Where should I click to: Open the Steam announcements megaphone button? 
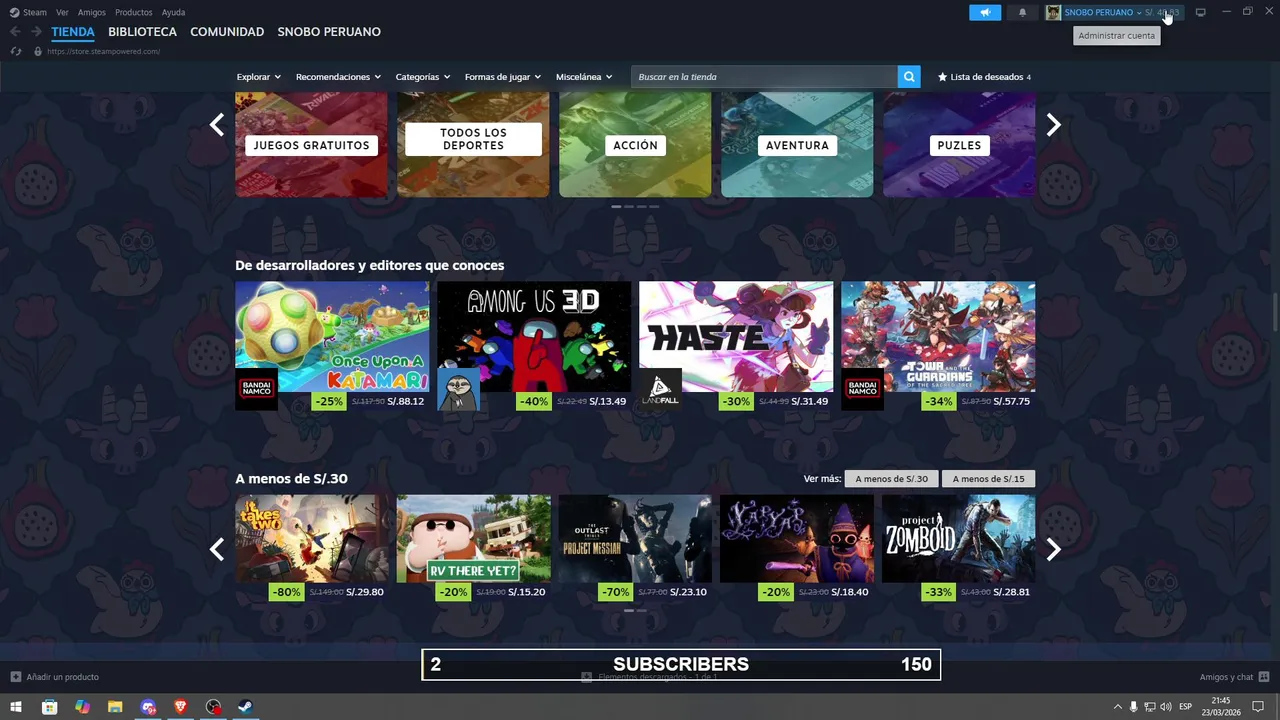pos(985,12)
